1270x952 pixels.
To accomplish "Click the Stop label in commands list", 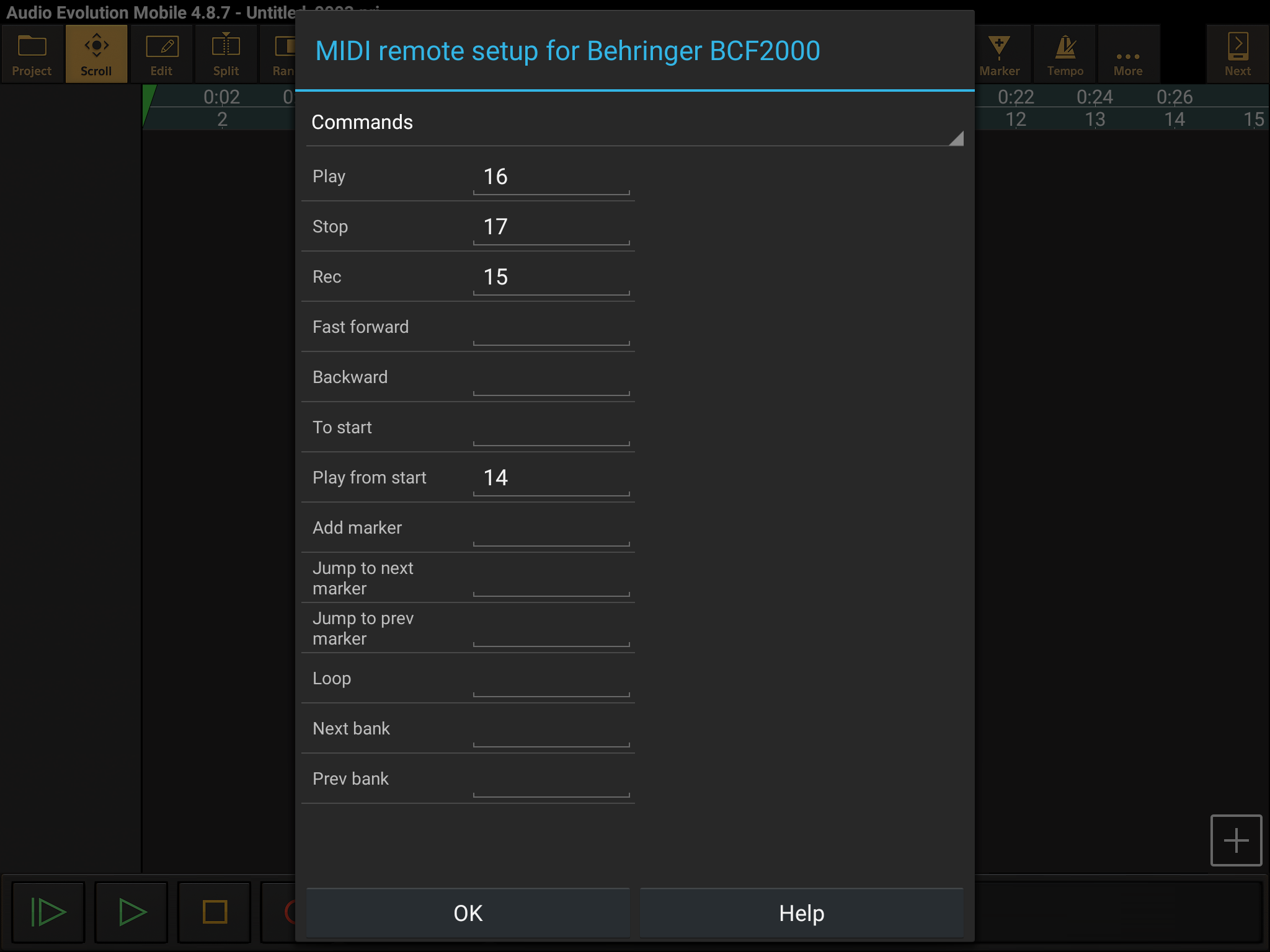I will point(330,227).
